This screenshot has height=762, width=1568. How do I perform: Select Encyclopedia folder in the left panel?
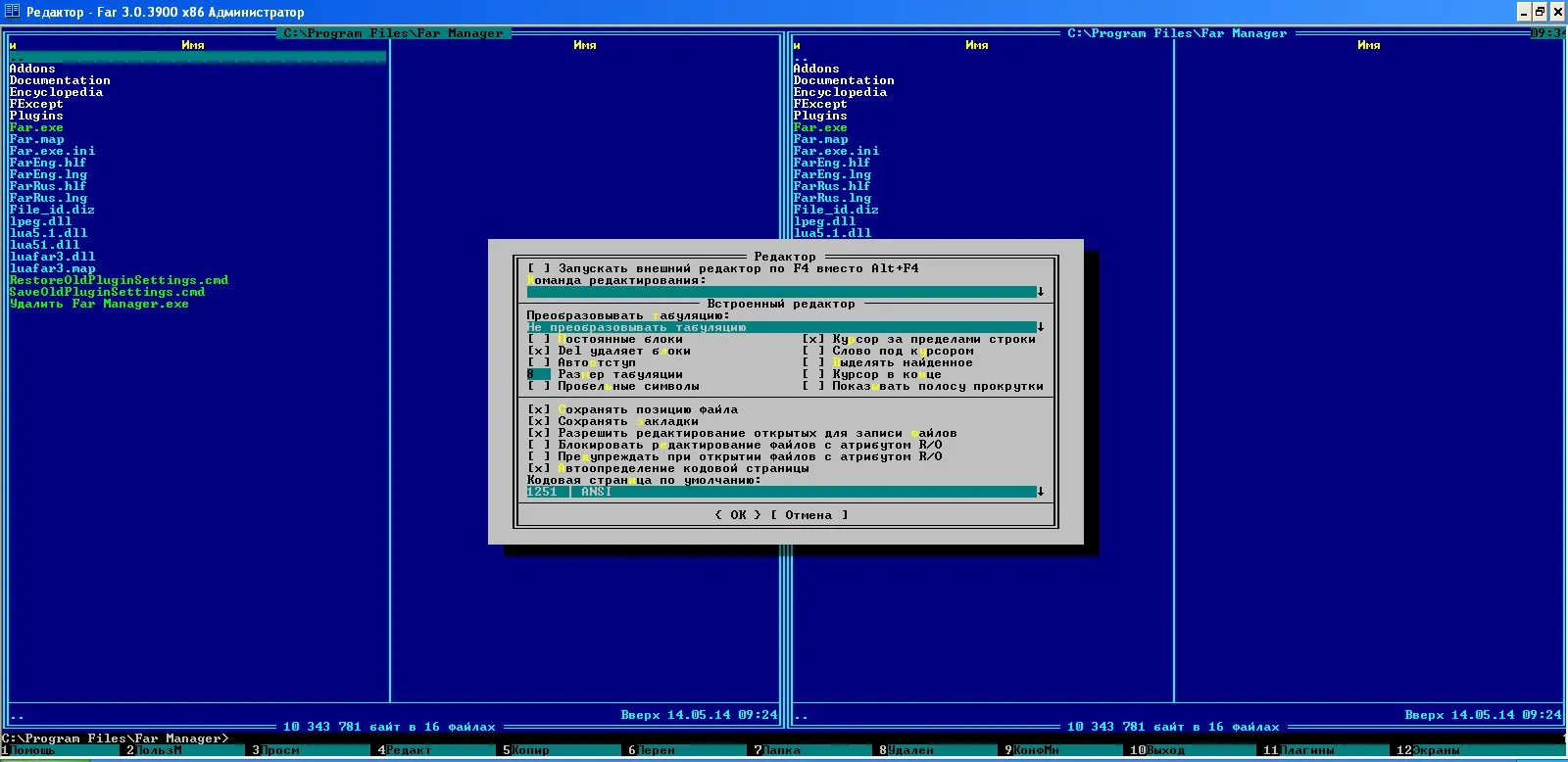(x=56, y=92)
